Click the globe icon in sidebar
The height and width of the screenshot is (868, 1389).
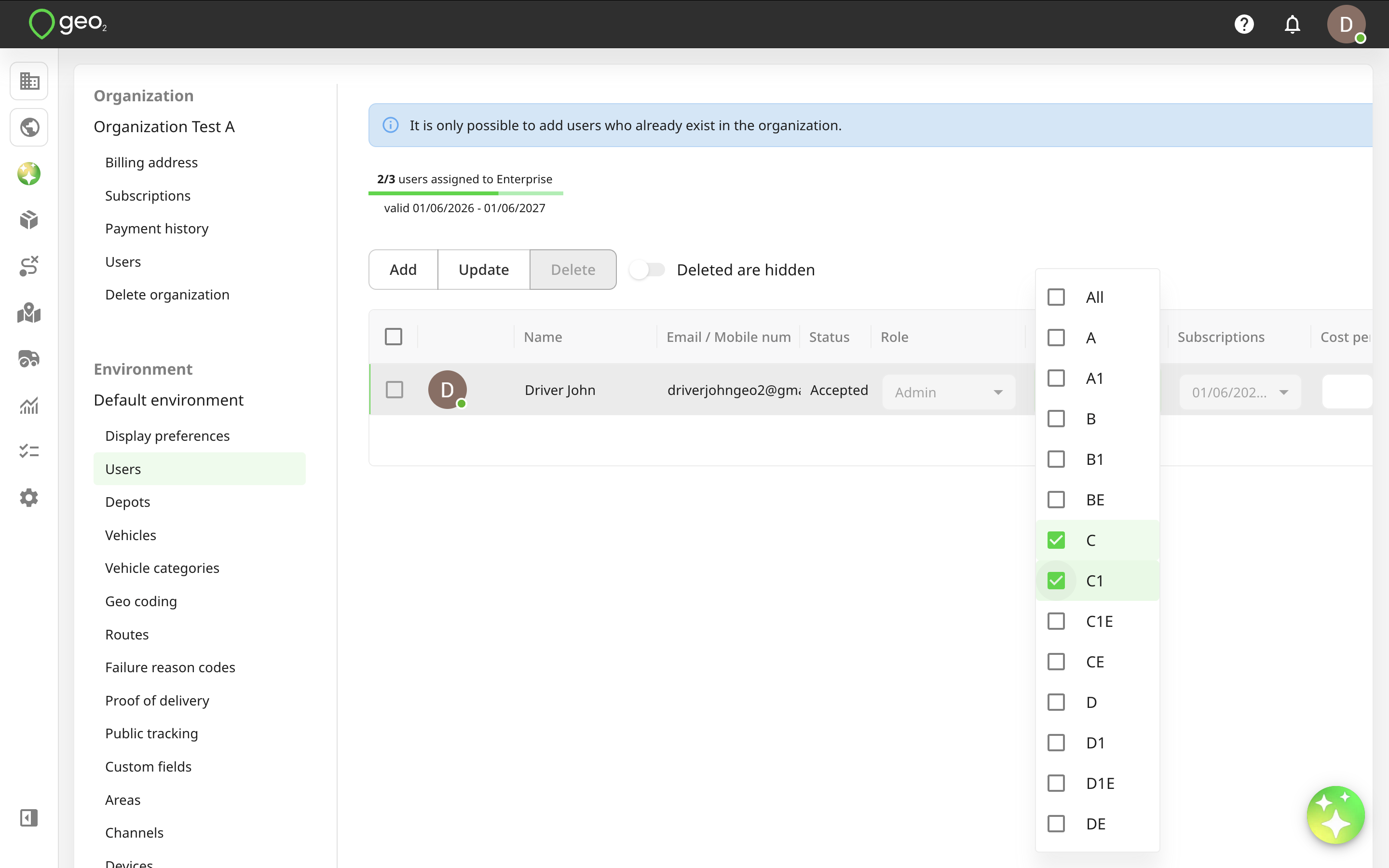tap(29, 127)
